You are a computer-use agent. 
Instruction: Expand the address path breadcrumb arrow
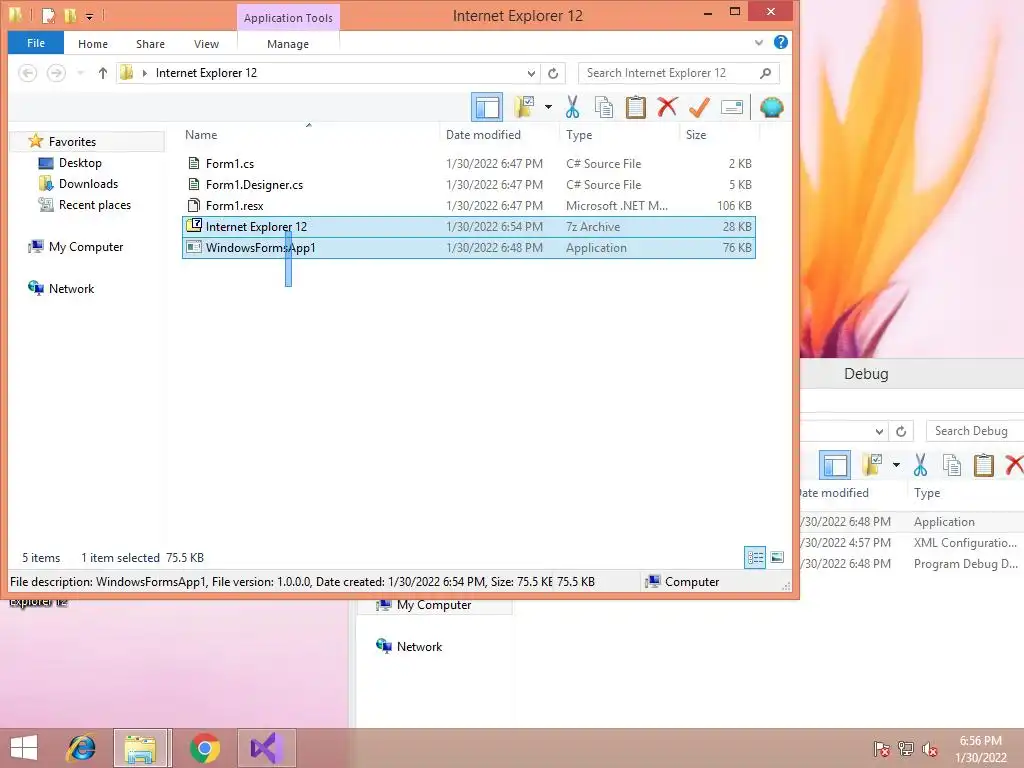tap(145, 73)
